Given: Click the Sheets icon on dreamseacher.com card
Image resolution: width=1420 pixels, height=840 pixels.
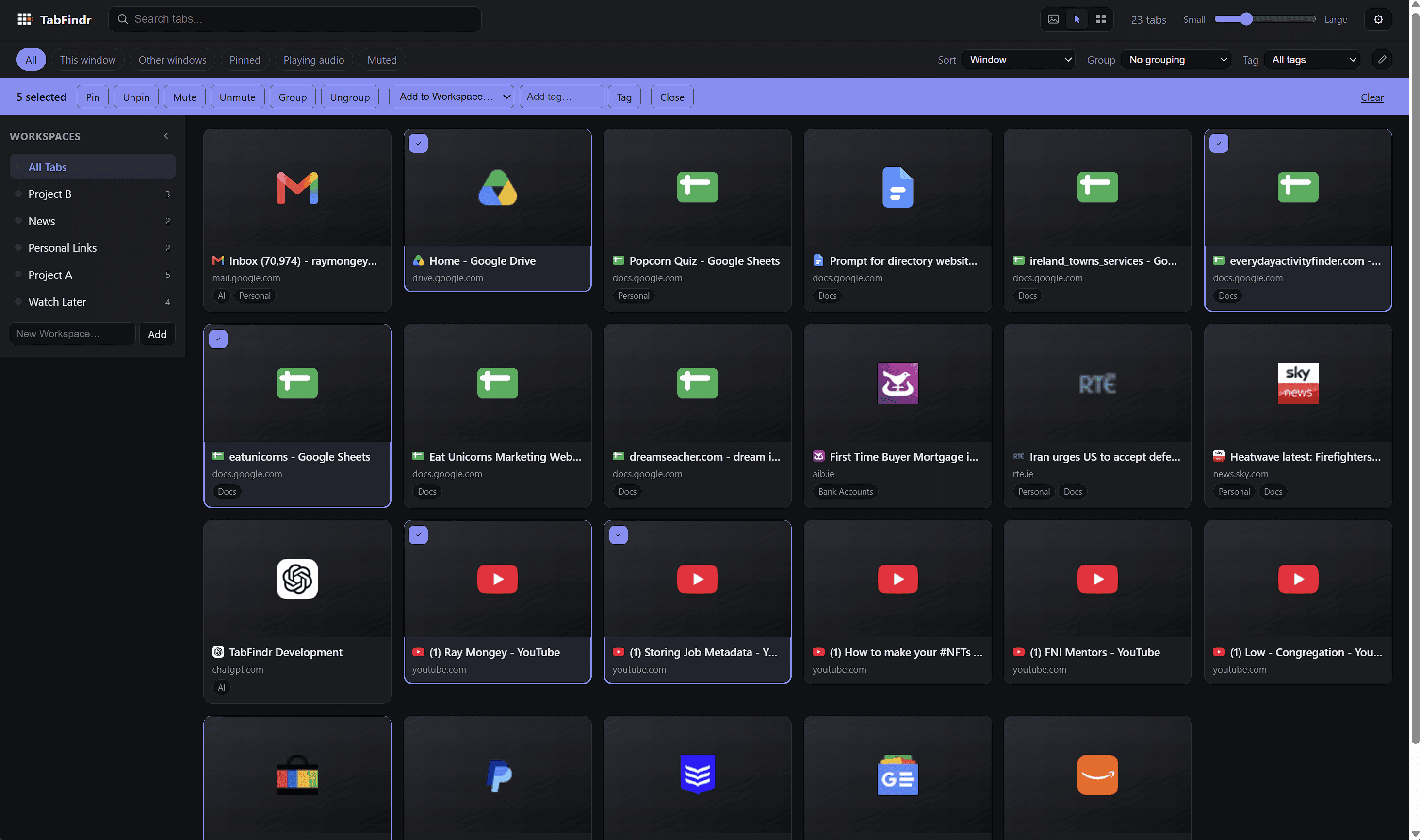Looking at the screenshot, I should tap(697, 383).
